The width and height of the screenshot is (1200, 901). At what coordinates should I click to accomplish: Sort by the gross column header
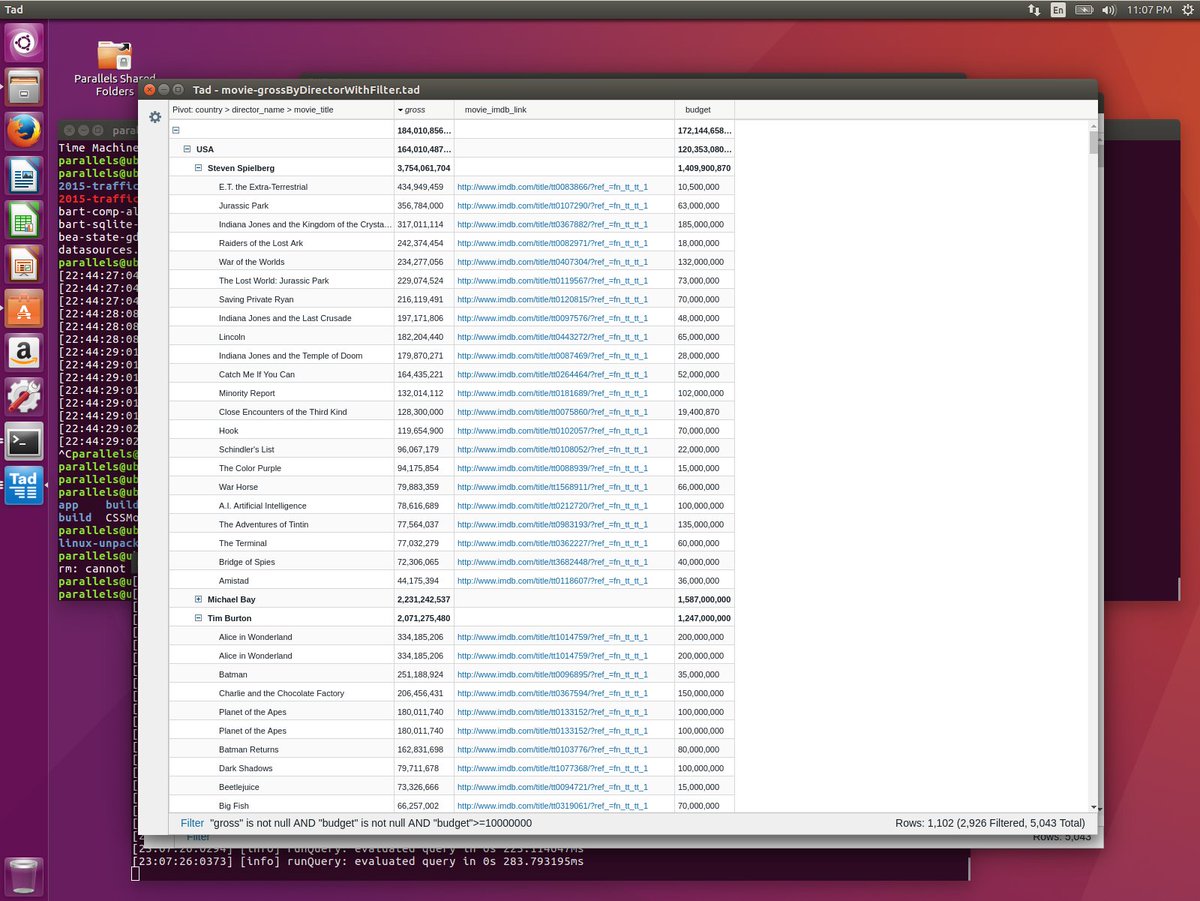(424, 109)
